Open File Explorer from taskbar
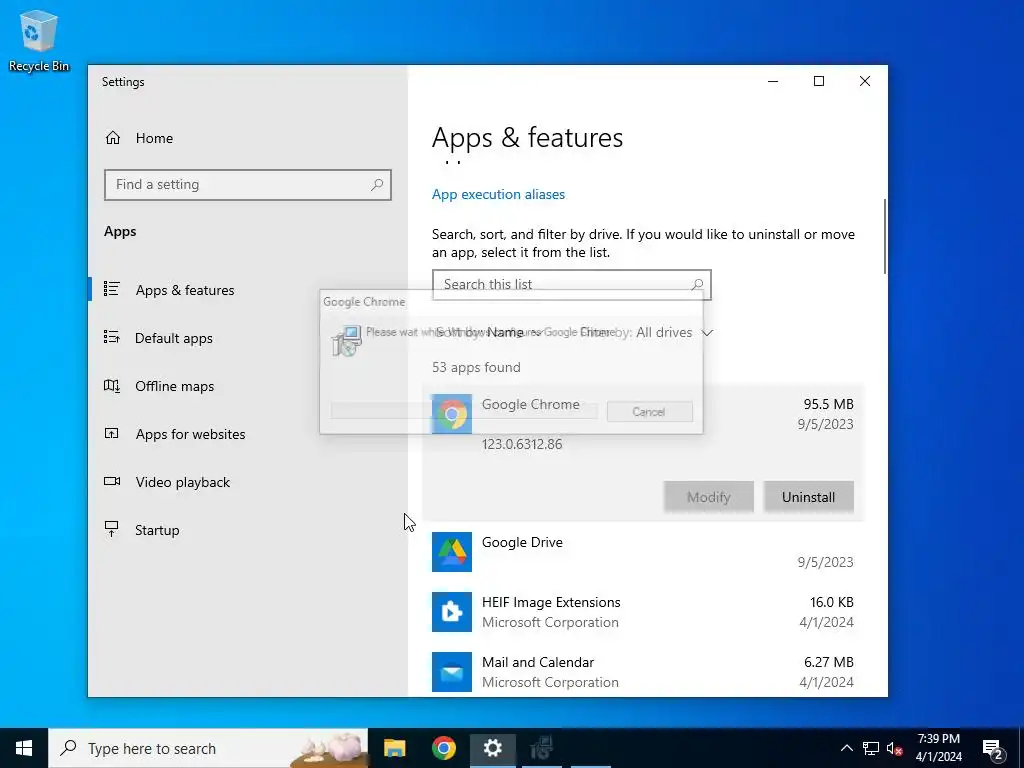 [x=394, y=748]
